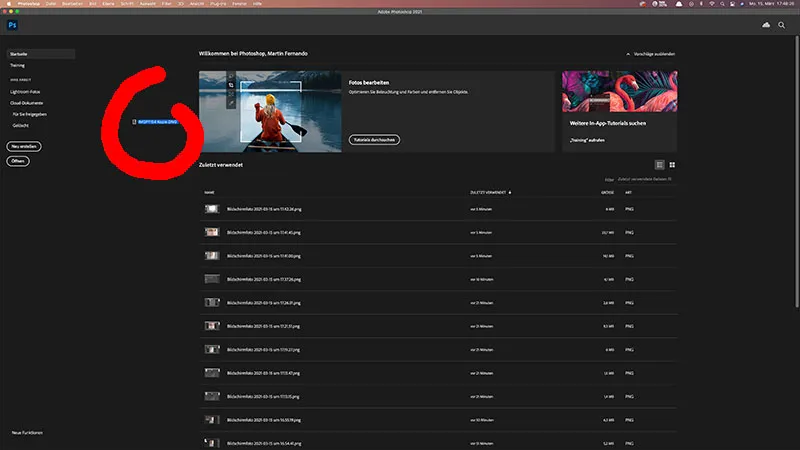Image resolution: width=800 pixels, height=450 pixels.
Task: Open Gelöscht in the sidebar
Action: coord(20,126)
